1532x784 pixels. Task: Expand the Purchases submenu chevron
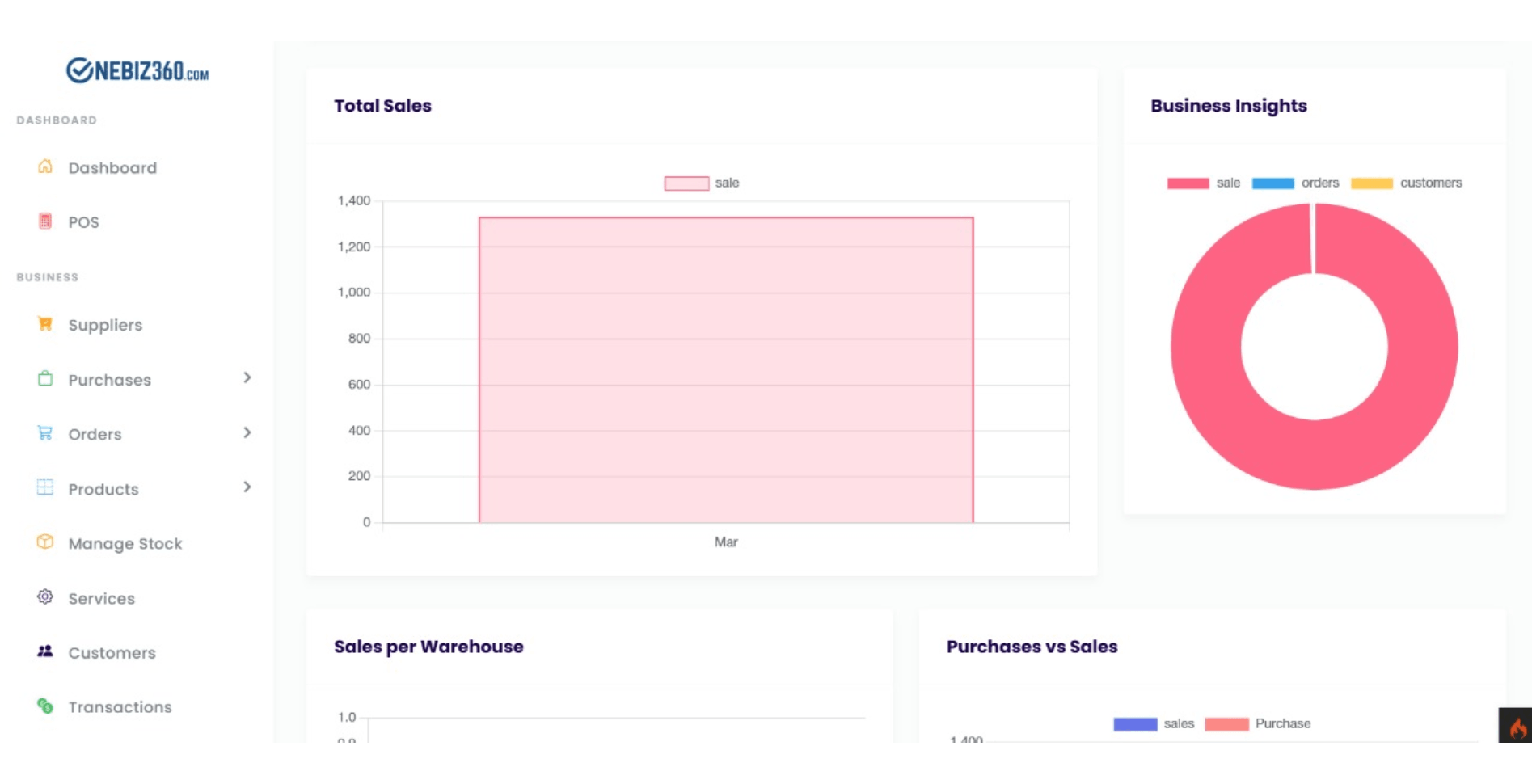(247, 378)
